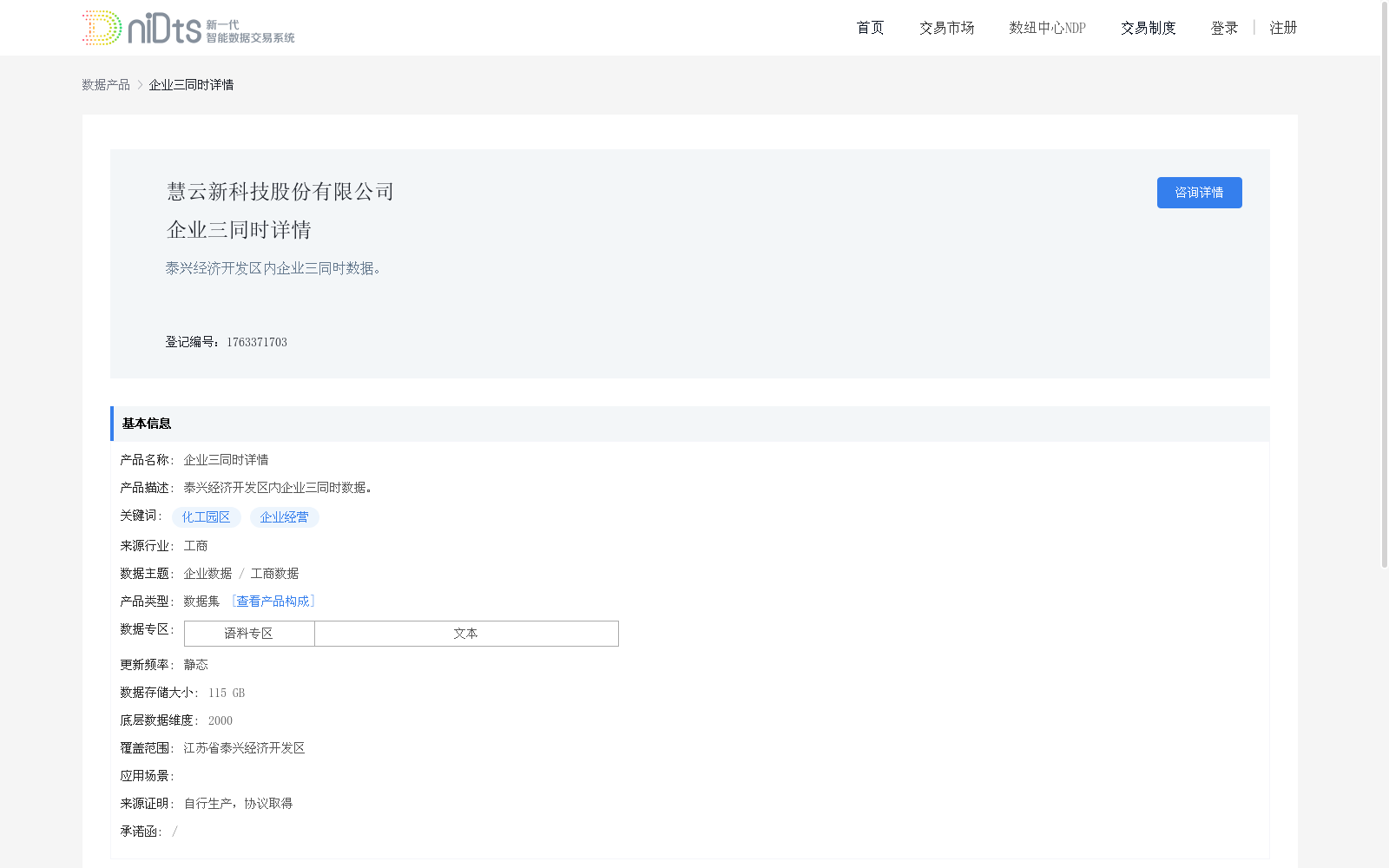Click the 工商 source industry value

tap(195, 546)
